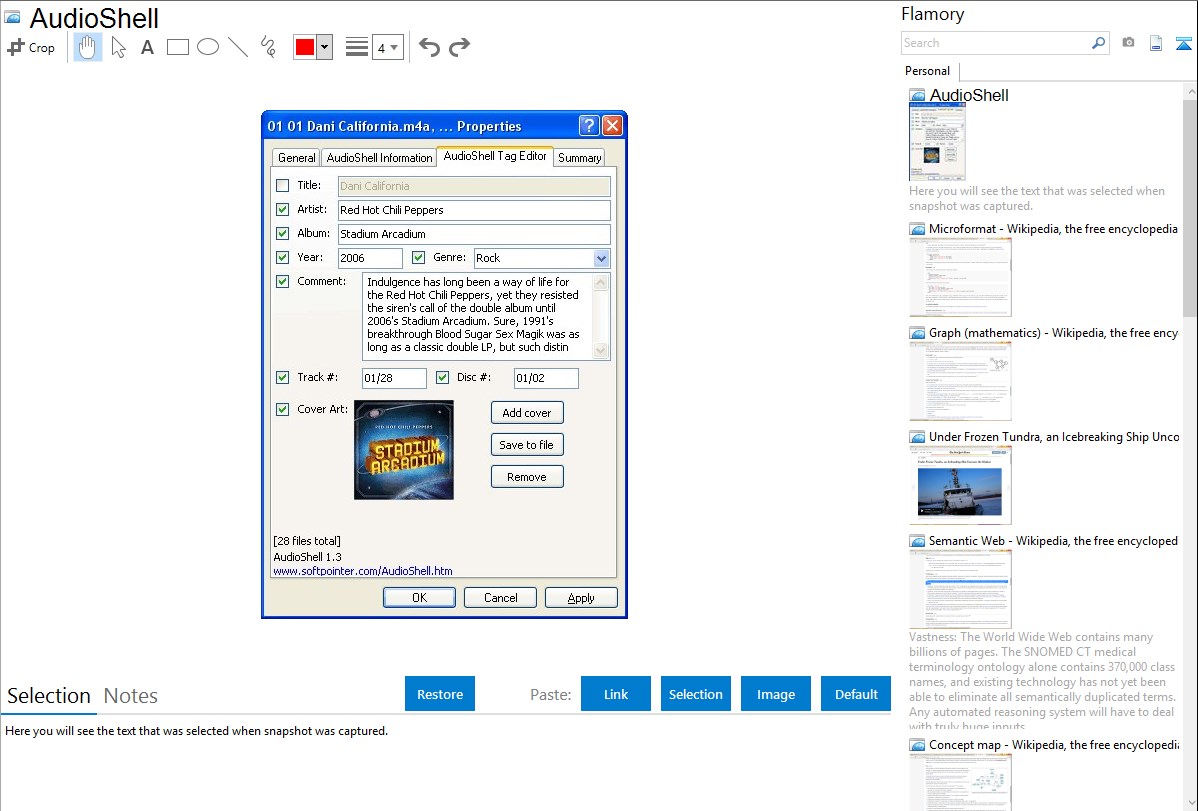Click the Track # field 01/28

(x=394, y=378)
